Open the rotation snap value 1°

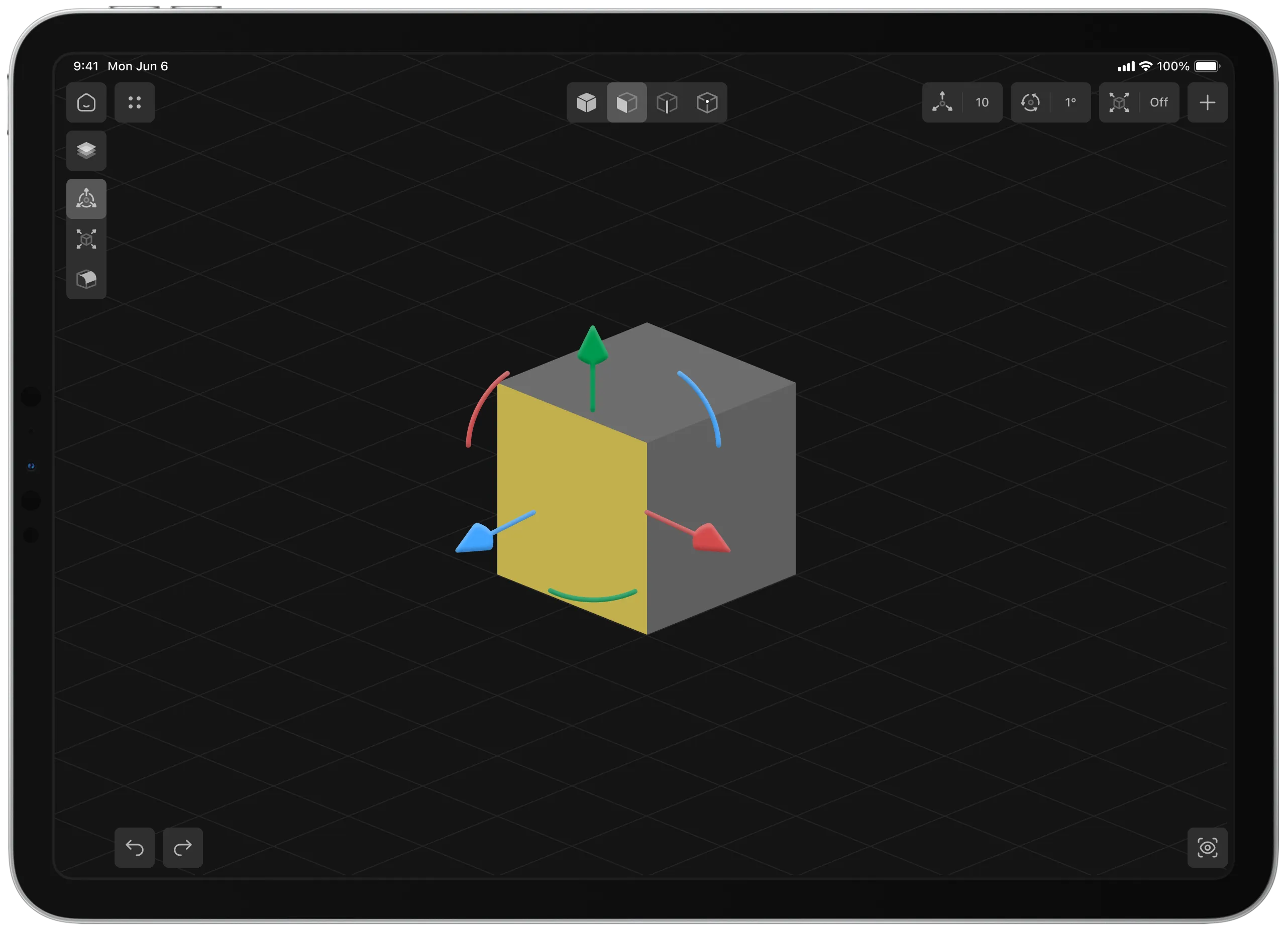[x=1071, y=102]
